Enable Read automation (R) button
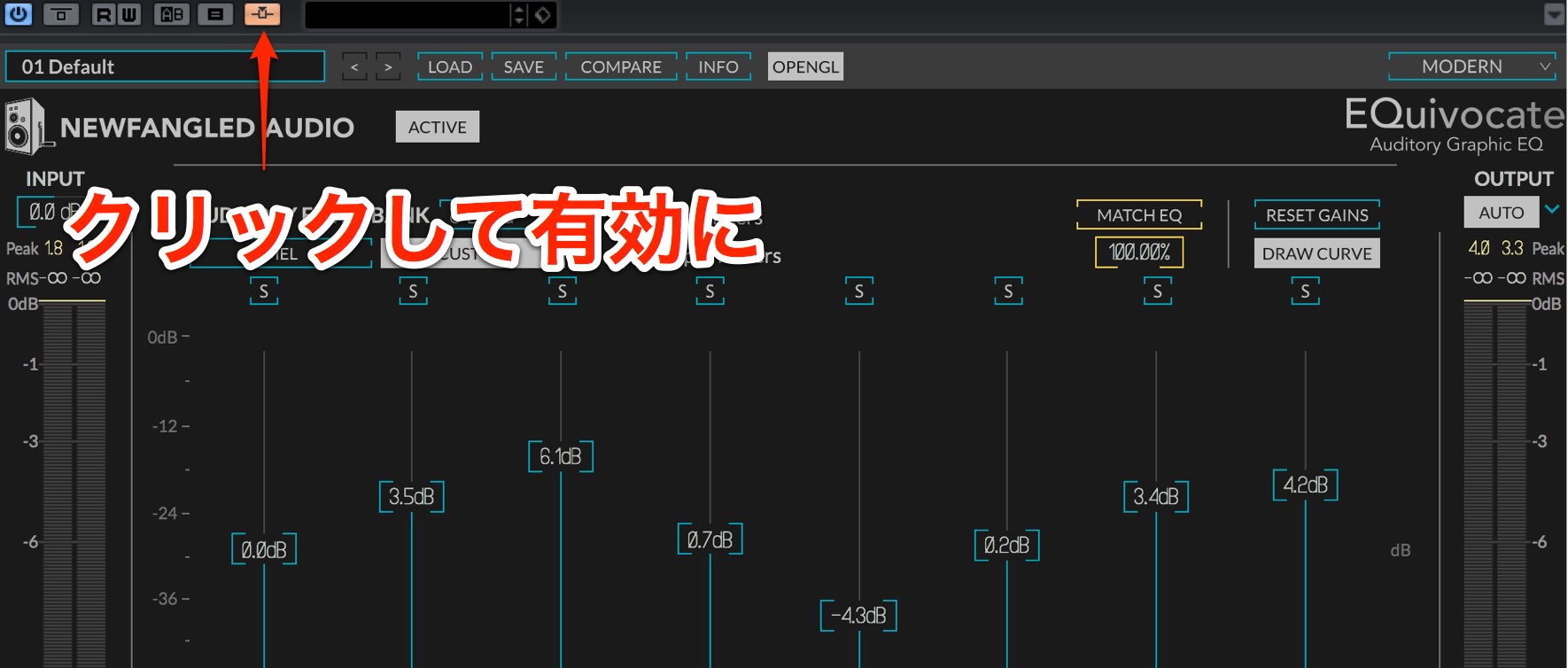This screenshot has height=668, width=1568. click(x=104, y=14)
